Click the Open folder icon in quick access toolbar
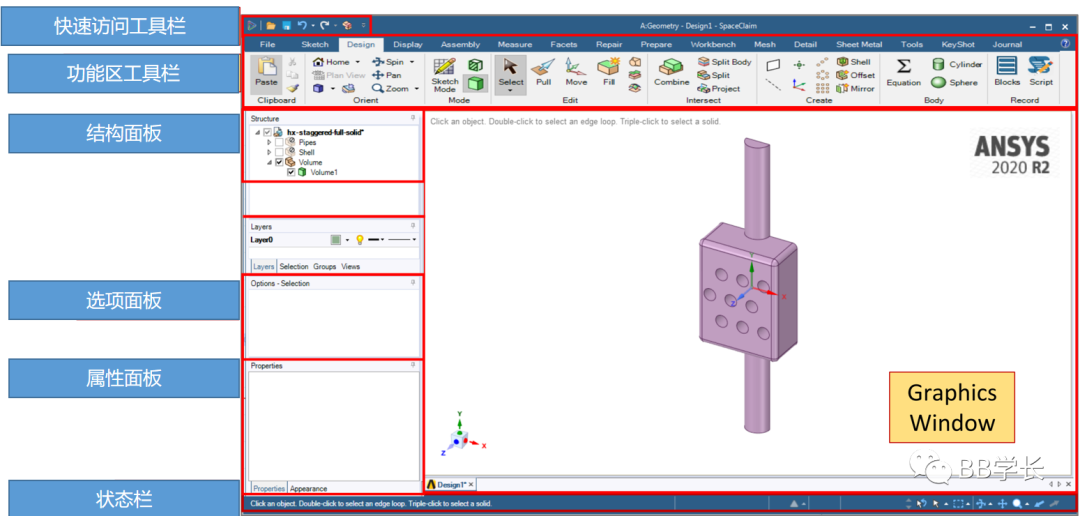 [271, 25]
